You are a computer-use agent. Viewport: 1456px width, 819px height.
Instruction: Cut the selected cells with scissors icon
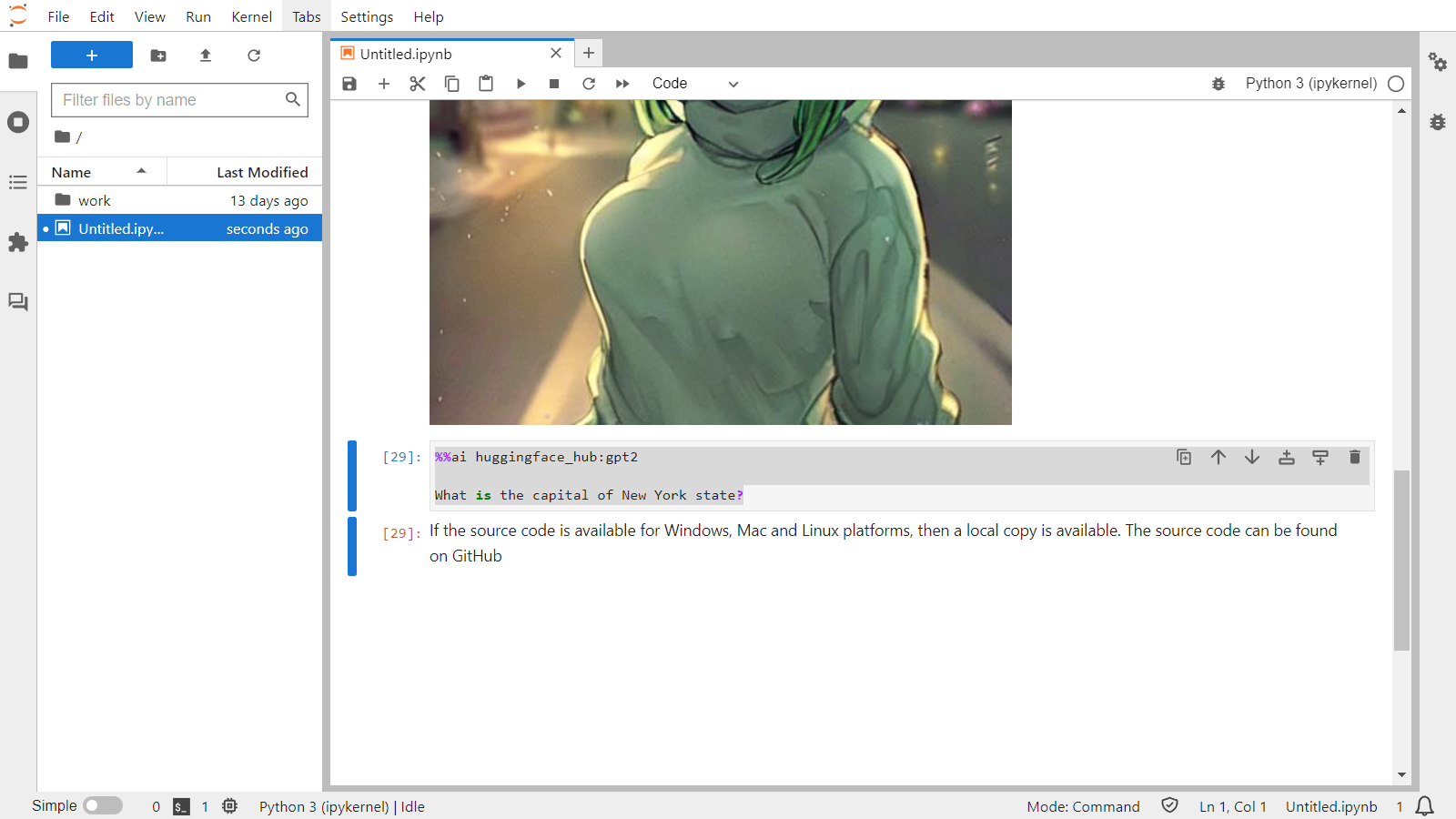point(417,83)
